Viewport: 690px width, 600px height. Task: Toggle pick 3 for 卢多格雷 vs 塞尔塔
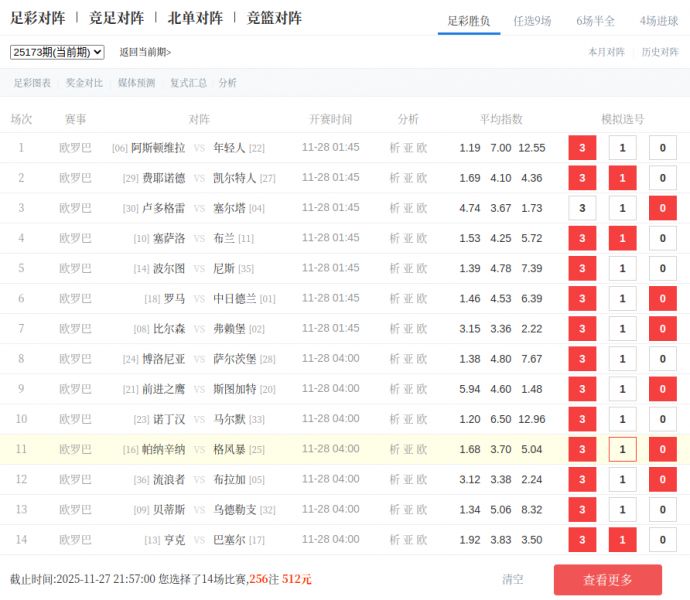coord(582,208)
